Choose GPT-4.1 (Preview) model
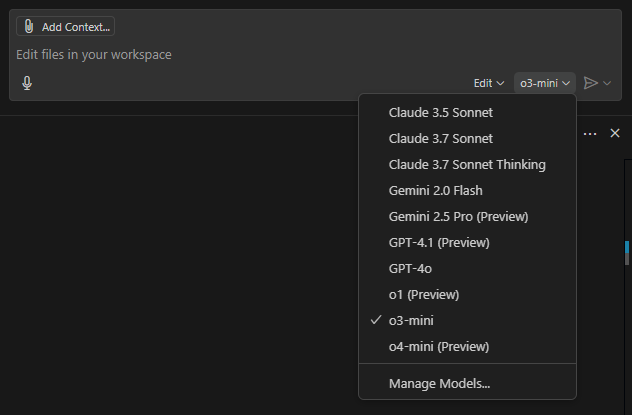Viewport: 632px width, 415px height. 438,242
